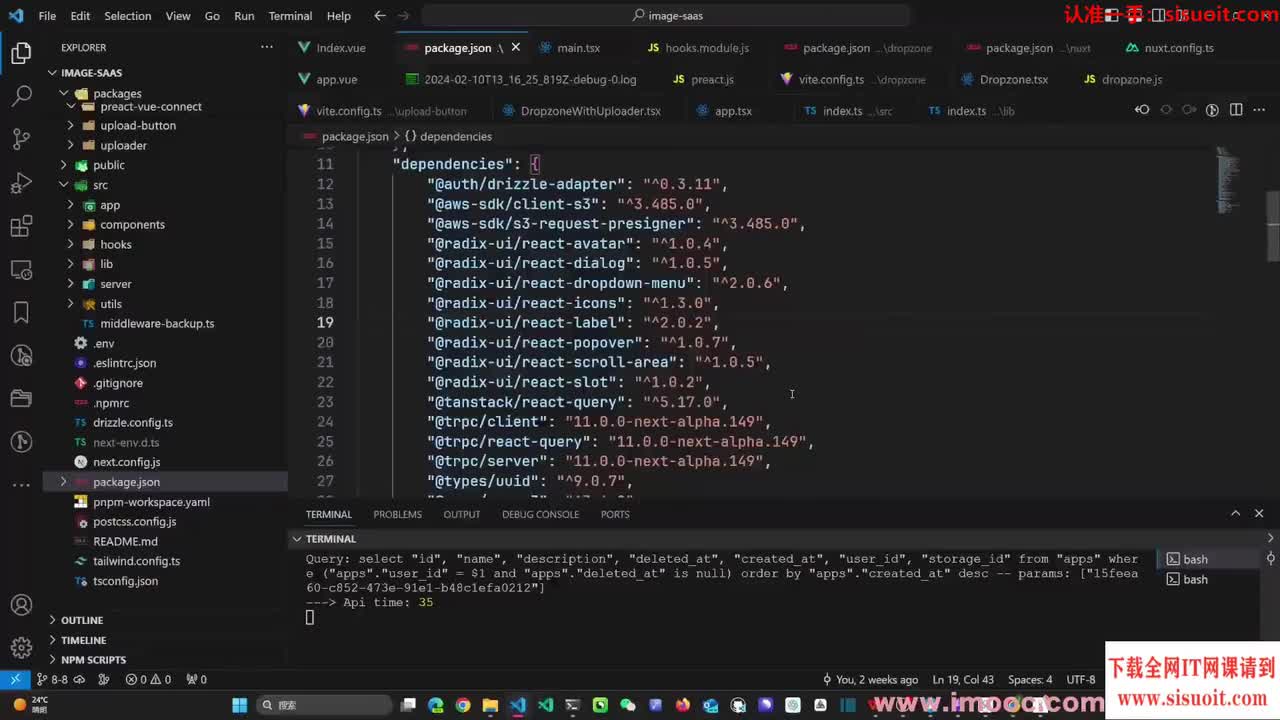The height and width of the screenshot is (720, 1280).
Task: Split the editor to the right
Action: [1236, 110]
